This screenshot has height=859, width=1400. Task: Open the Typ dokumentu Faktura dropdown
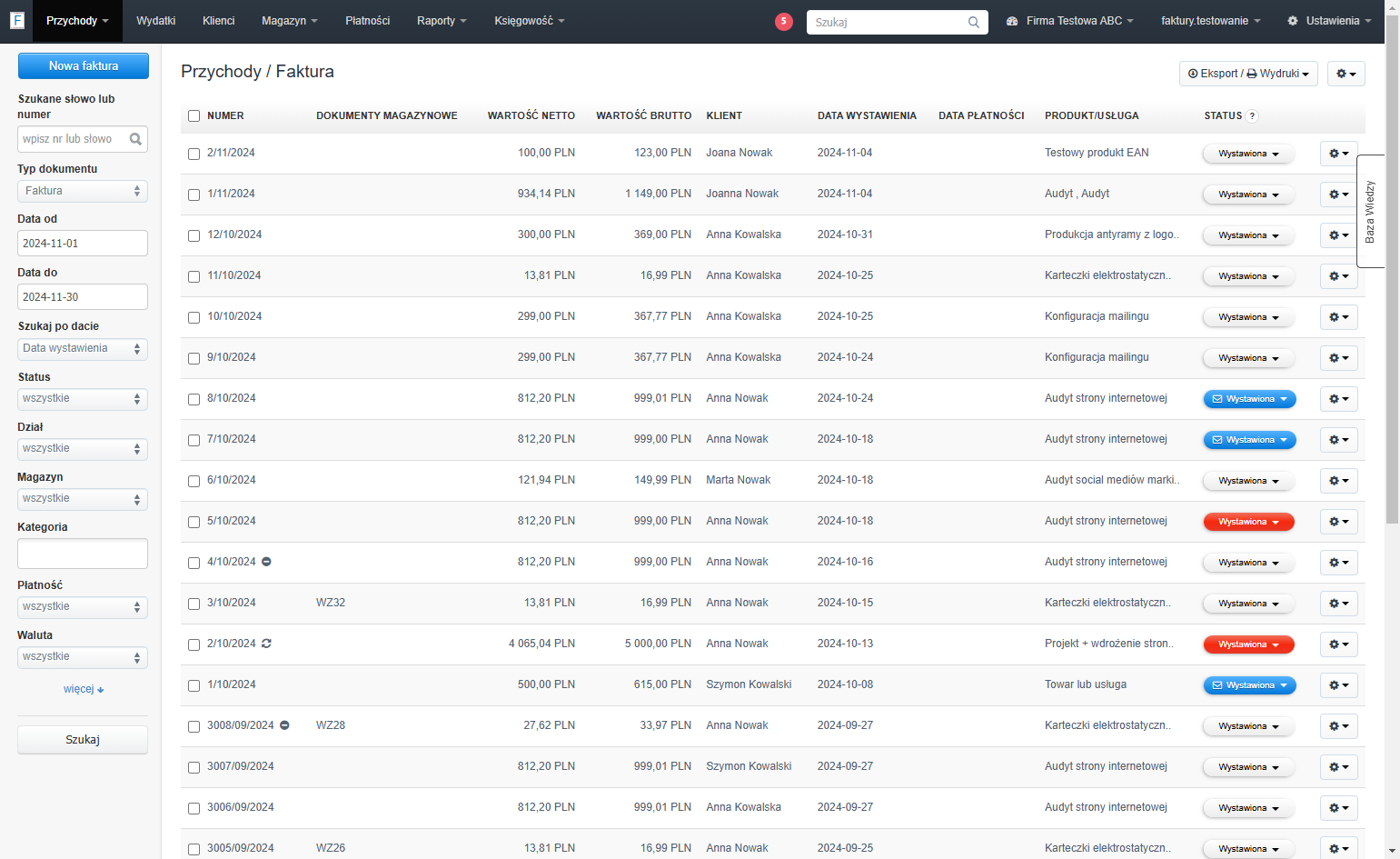pyautogui.click(x=83, y=191)
